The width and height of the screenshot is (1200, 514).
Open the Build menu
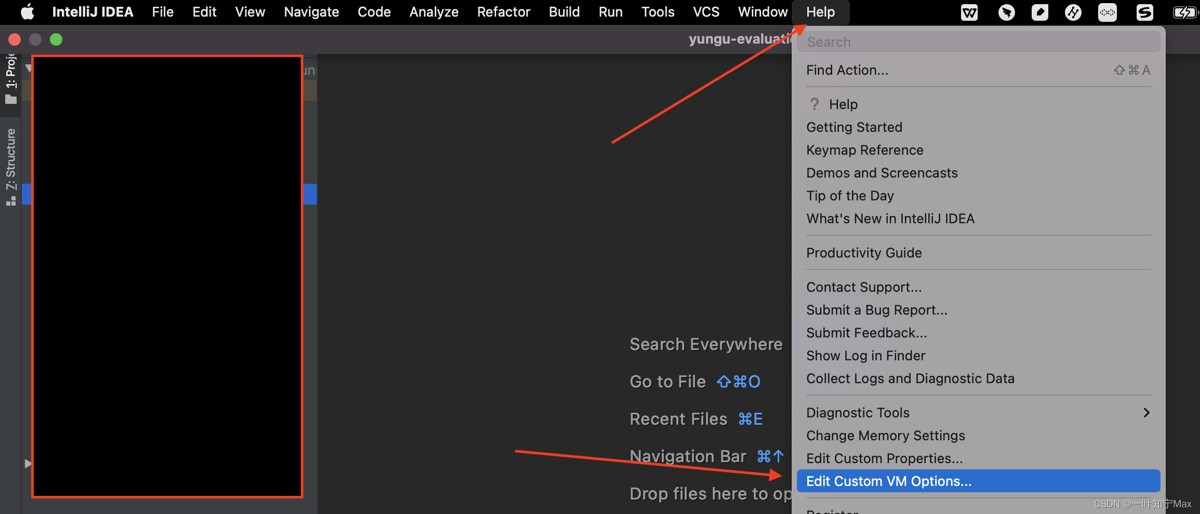564,12
